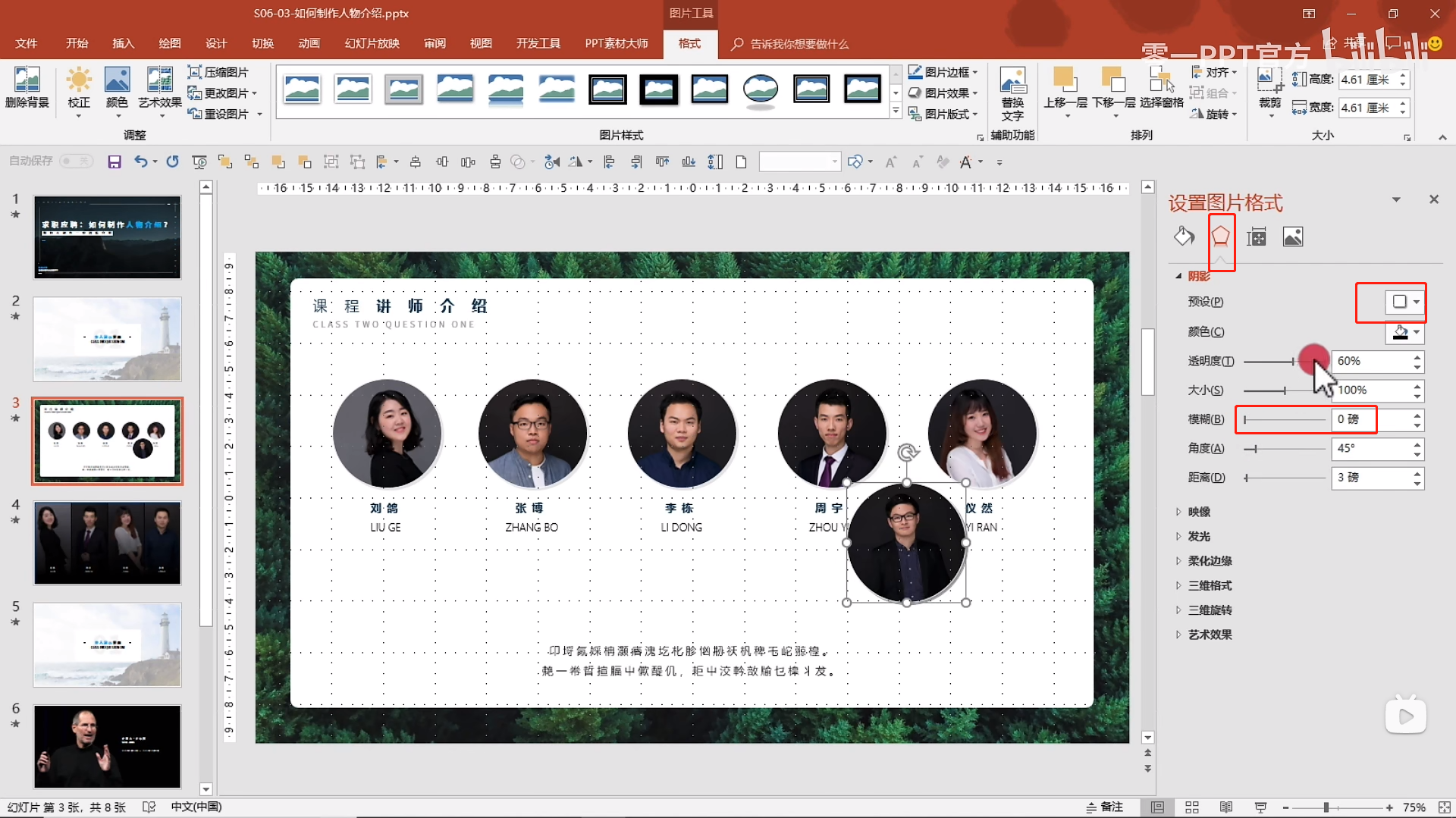Click Change Picture (更改图片)
The height and width of the screenshot is (818, 1456).
[222, 92]
